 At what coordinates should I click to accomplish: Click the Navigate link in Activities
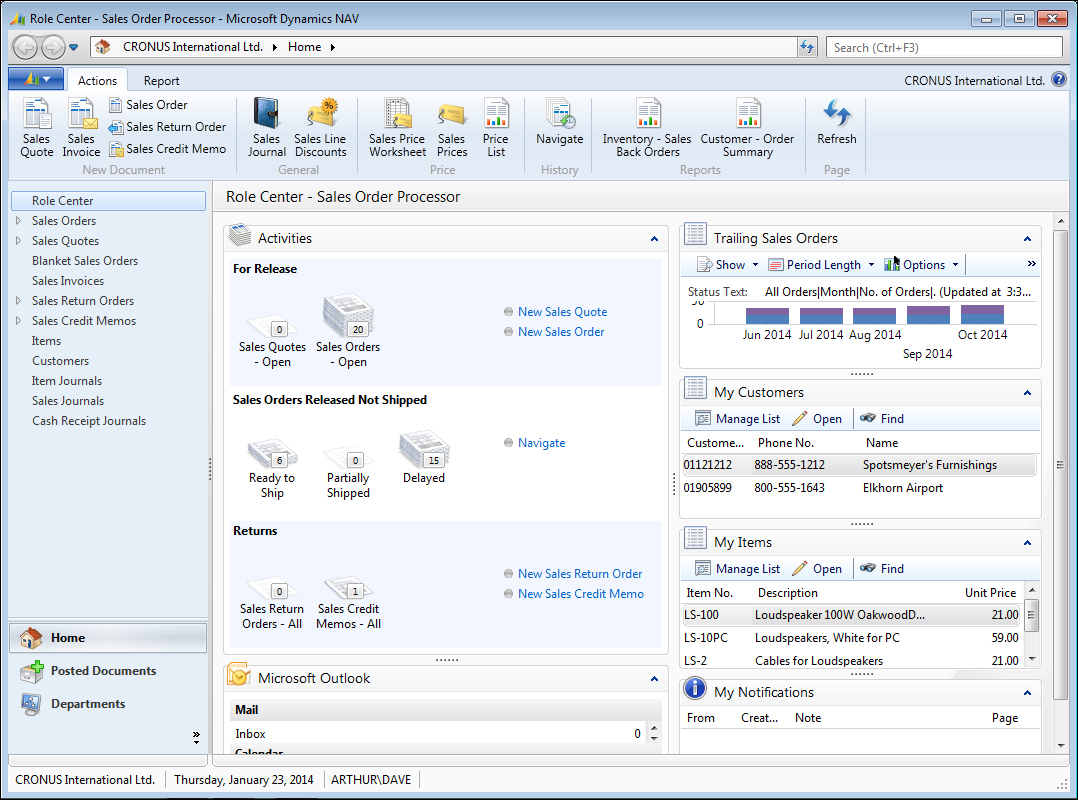click(x=542, y=443)
